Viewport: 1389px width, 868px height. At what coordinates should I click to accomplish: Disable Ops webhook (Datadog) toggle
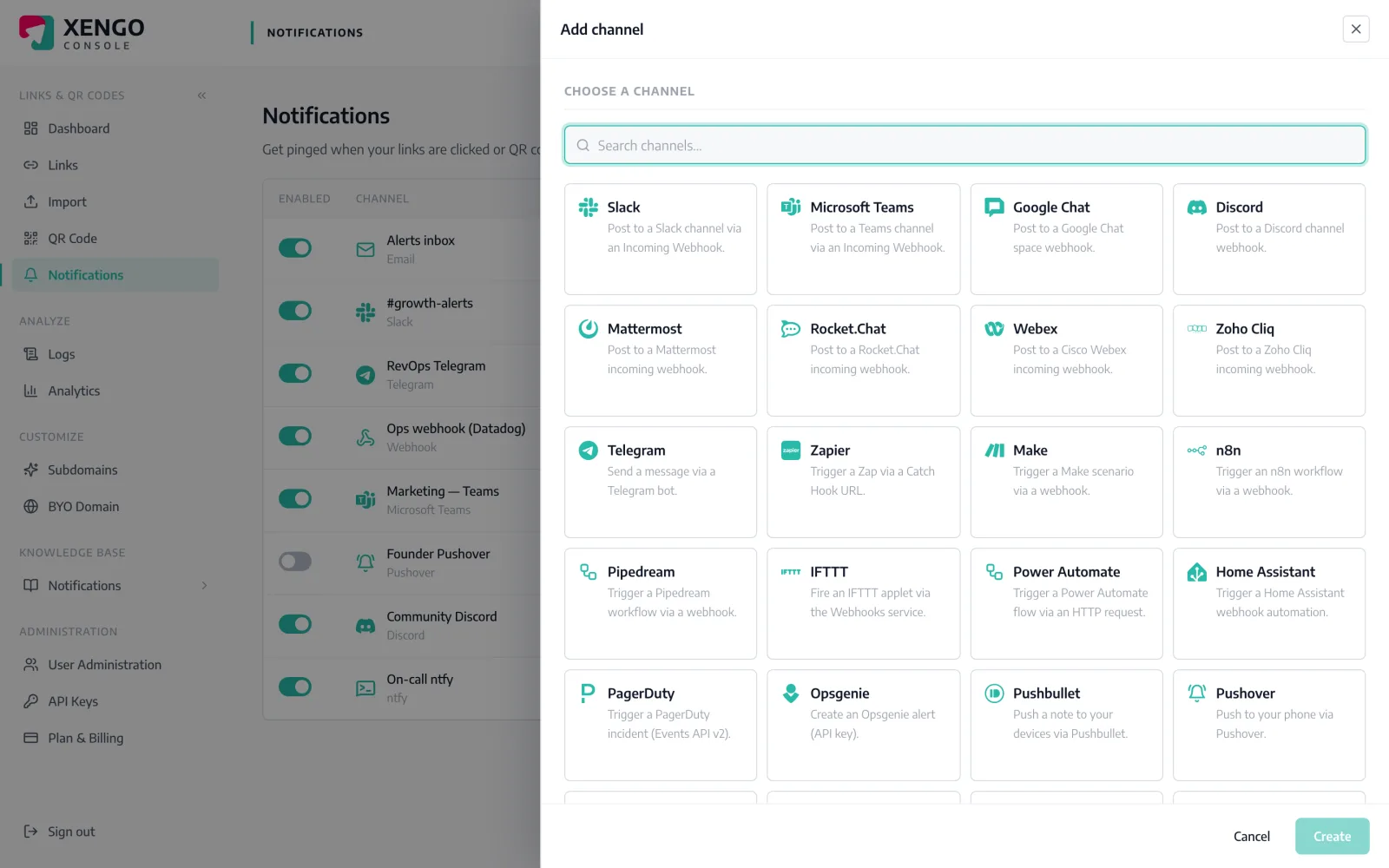(295, 436)
